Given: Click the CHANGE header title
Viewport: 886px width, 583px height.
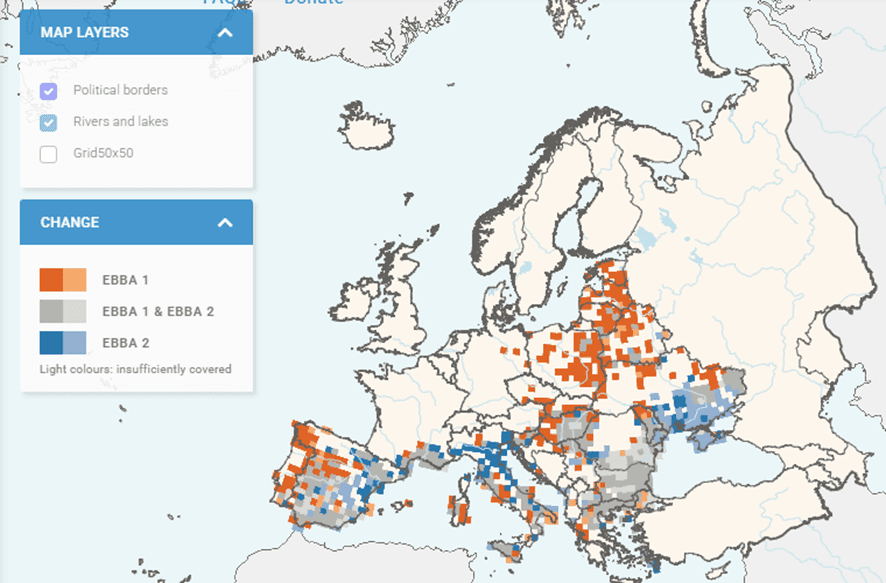Looking at the screenshot, I should tap(69, 222).
